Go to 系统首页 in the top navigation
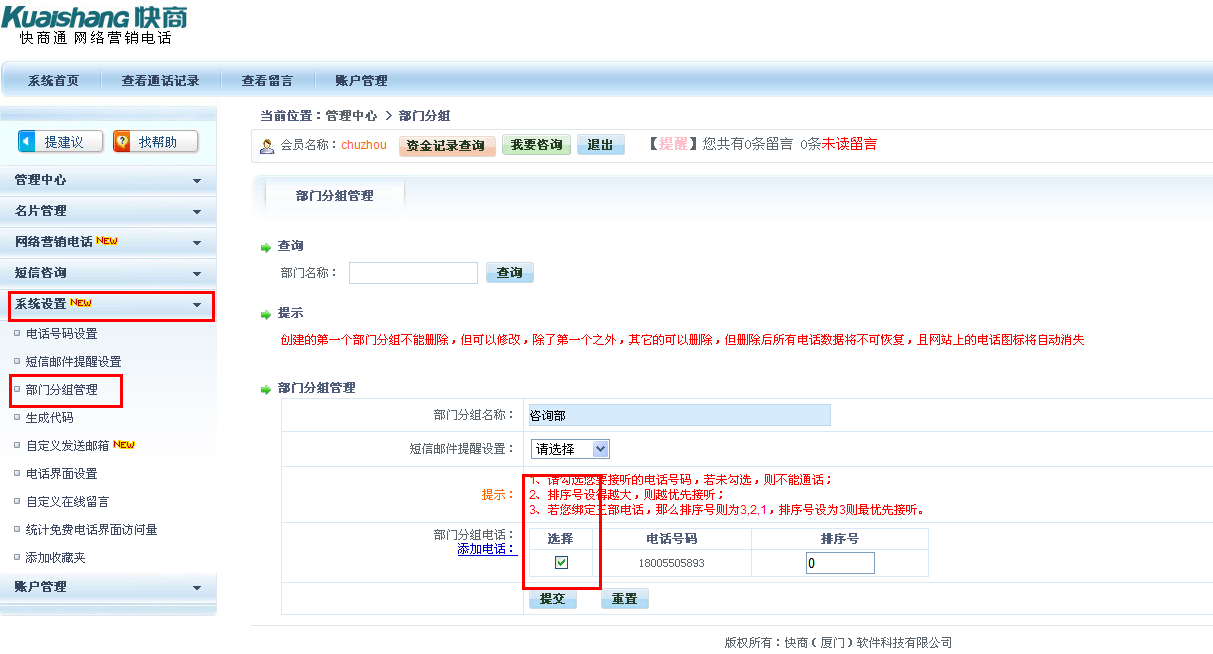 pos(53,81)
